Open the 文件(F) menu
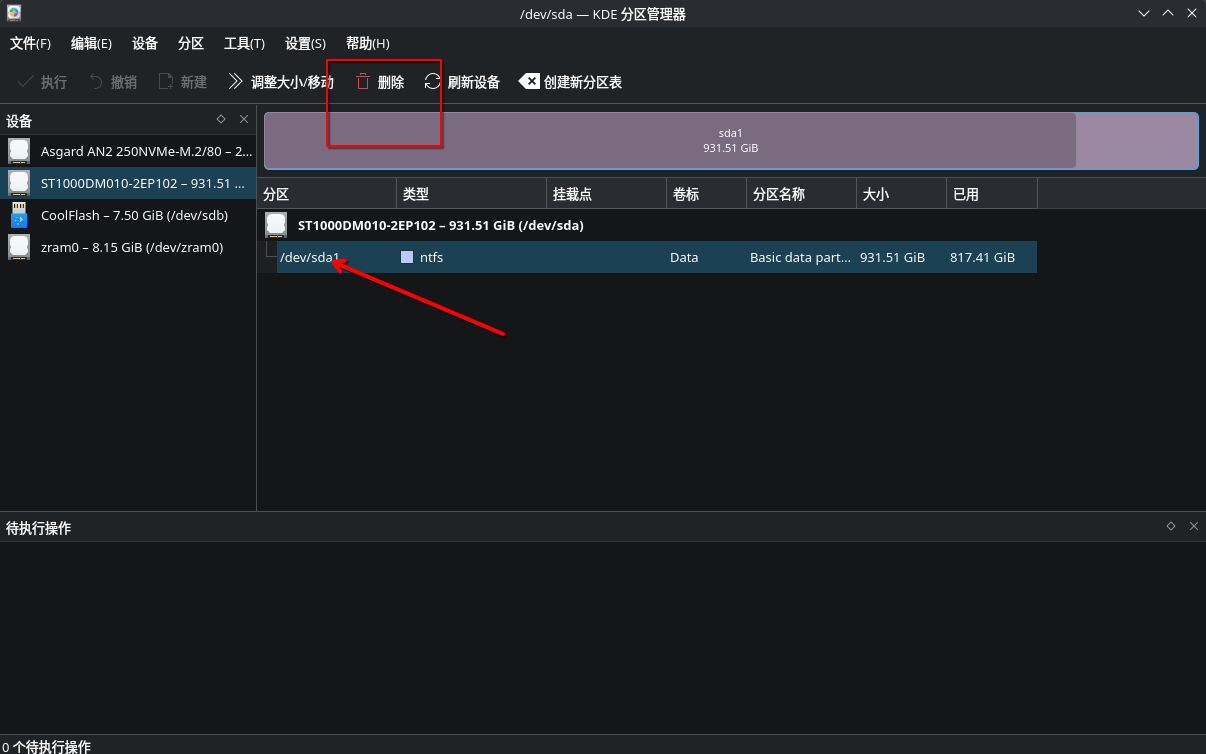 (x=30, y=43)
